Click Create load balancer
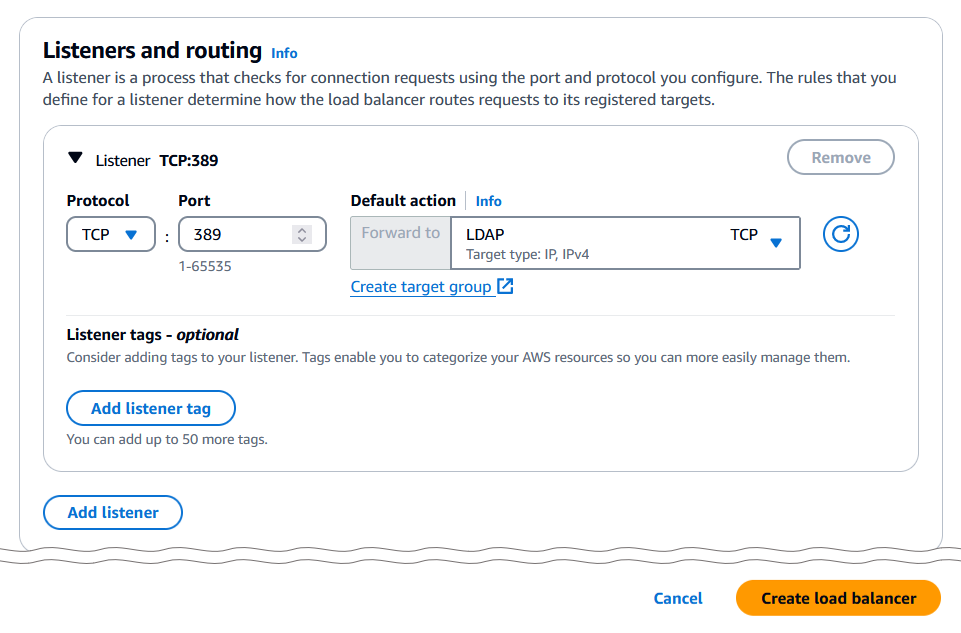Image resolution: width=961 pixels, height=633 pixels. point(838,598)
